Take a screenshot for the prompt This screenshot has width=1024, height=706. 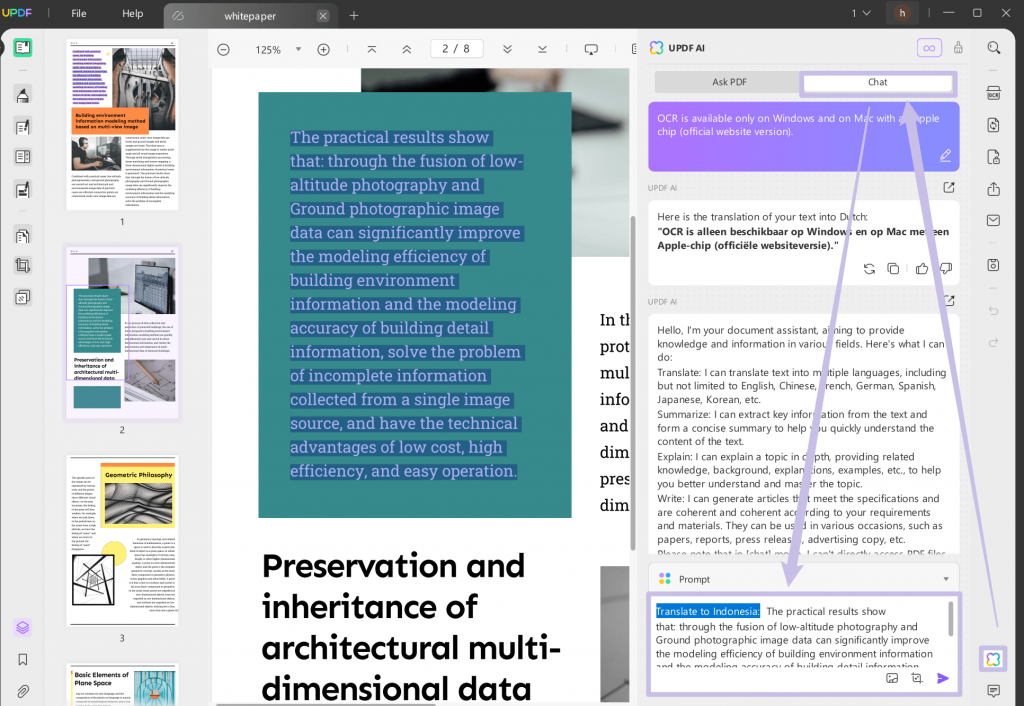click(x=917, y=679)
